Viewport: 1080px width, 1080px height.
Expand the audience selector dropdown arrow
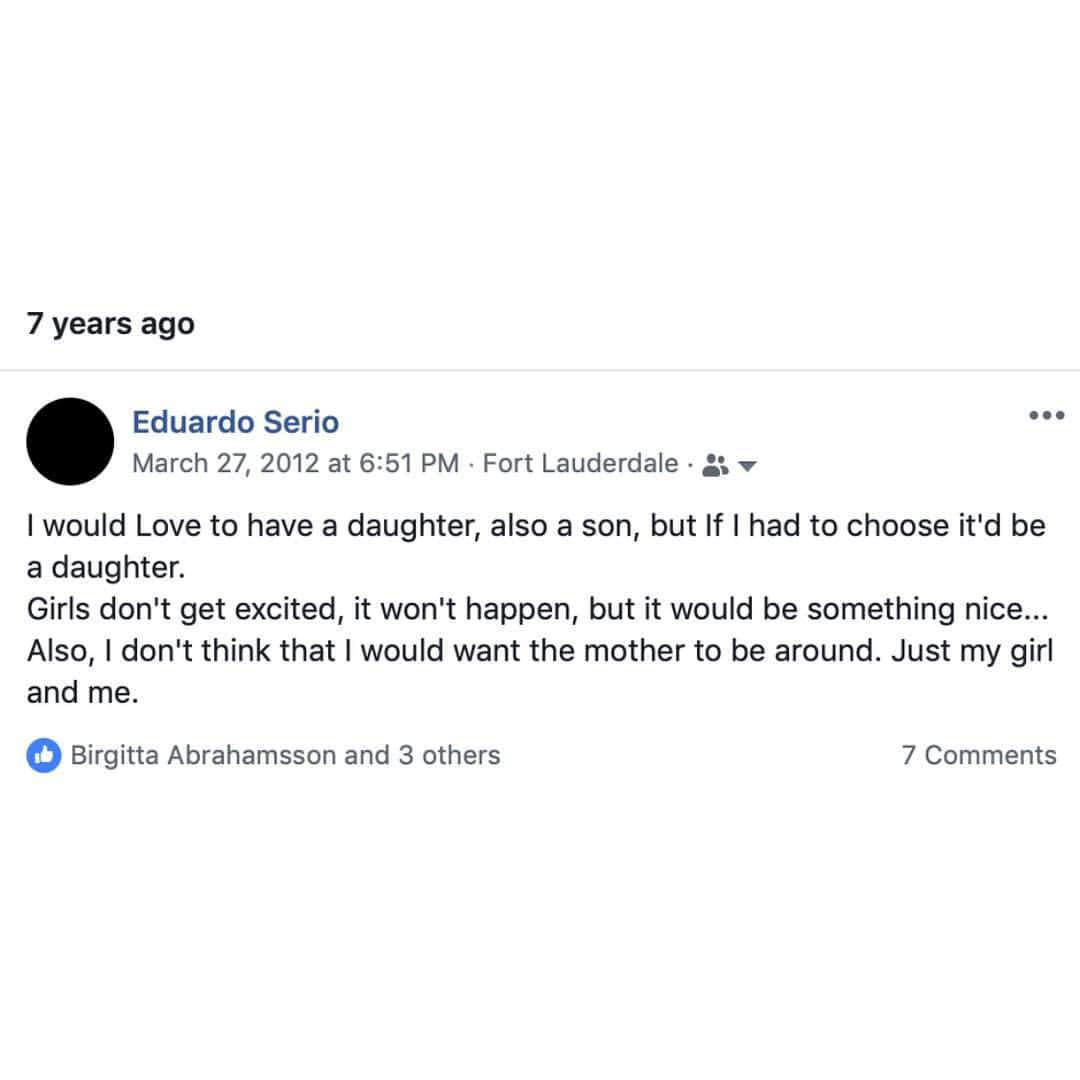pyautogui.click(x=747, y=466)
